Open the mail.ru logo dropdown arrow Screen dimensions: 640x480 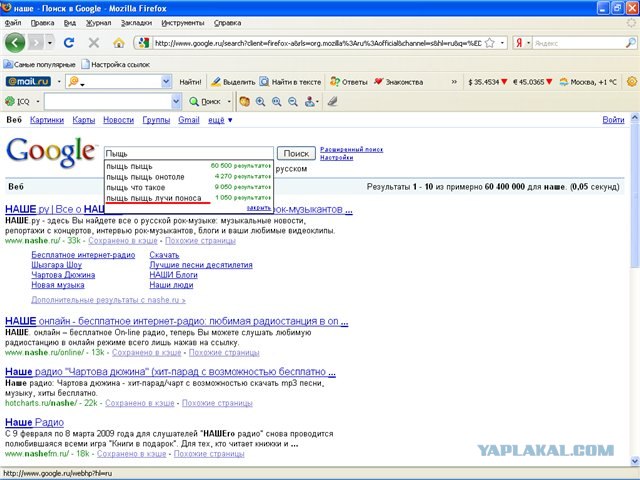pyautogui.click(x=59, y=82)
